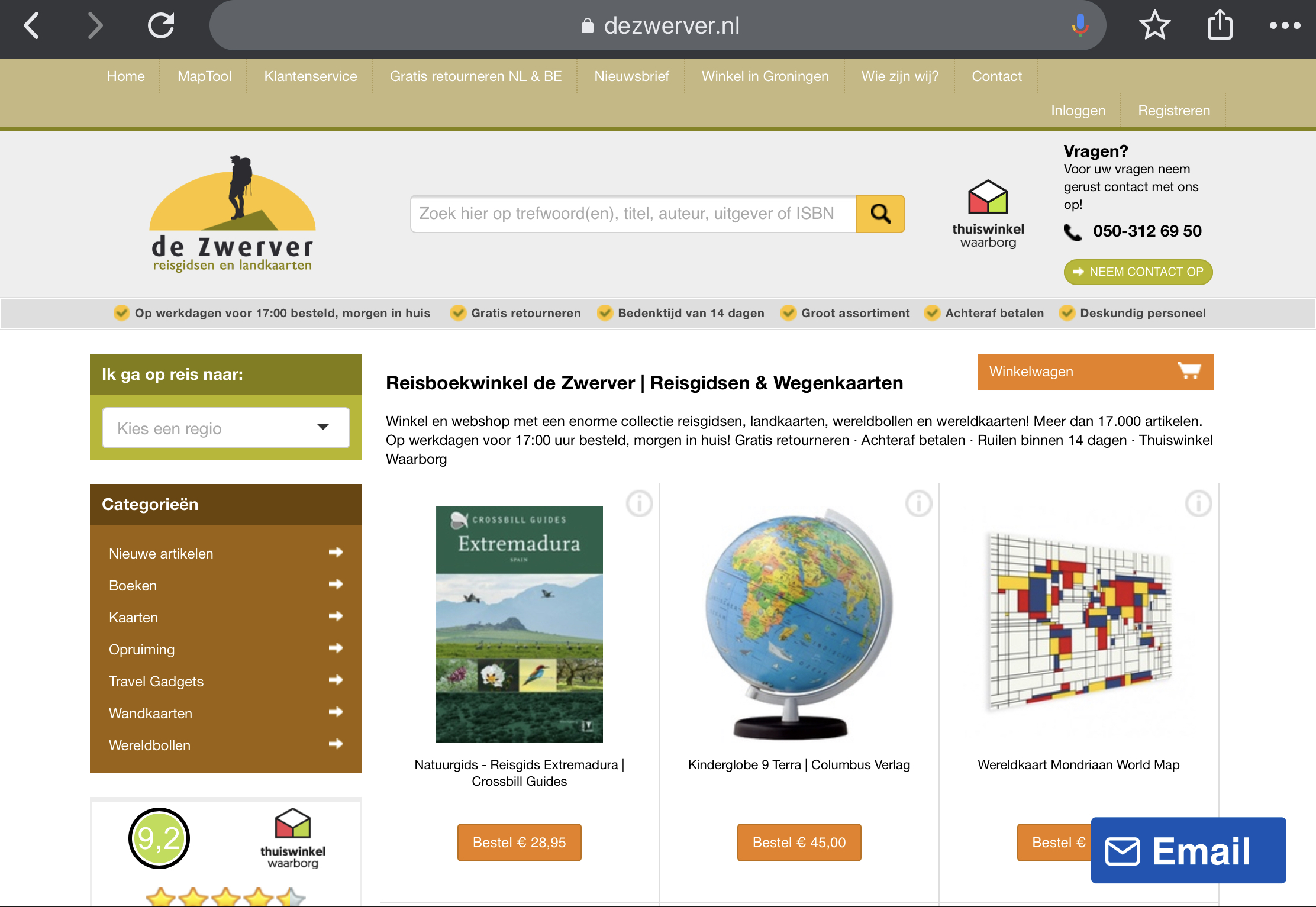Click the magnifying glass search button
Screen dimensions: 1316x907
pyautogui.click(x=880, y=214)
